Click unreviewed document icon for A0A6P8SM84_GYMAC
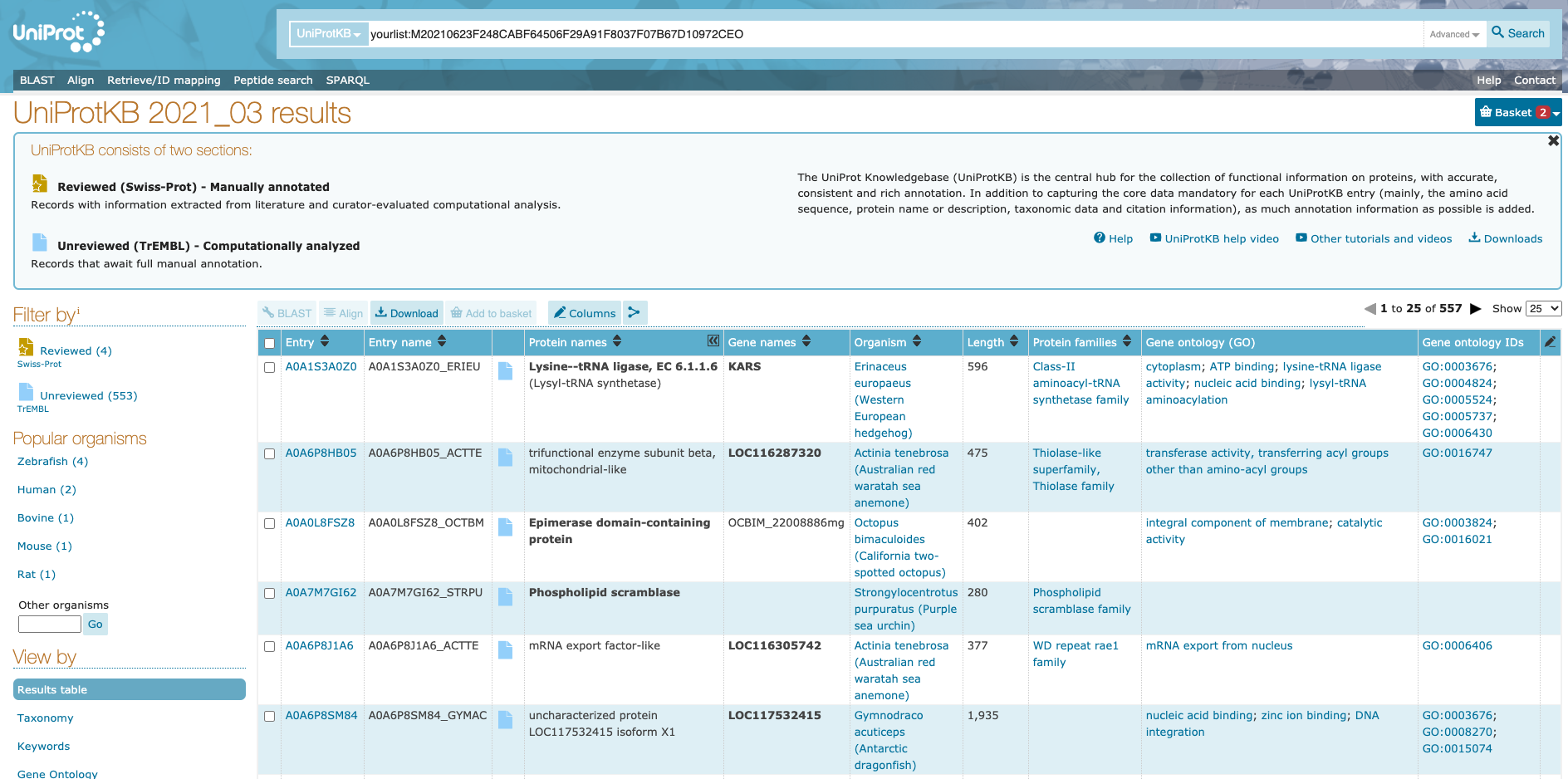 (x=505, y=719)
